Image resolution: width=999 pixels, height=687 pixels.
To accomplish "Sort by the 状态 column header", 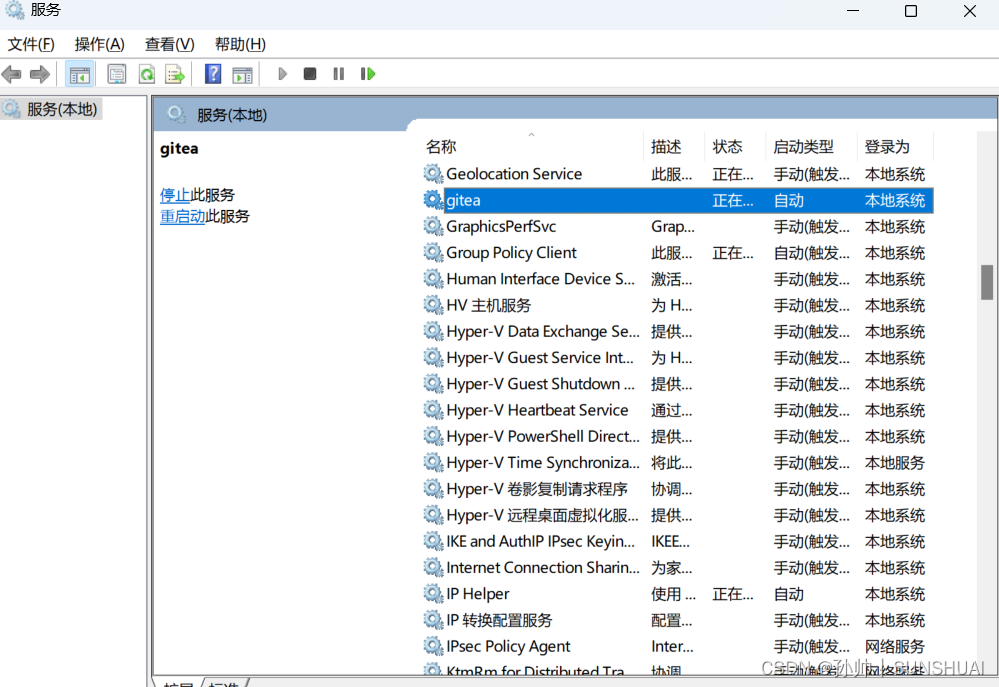I will pyautogui.click(x=736, y=146).
